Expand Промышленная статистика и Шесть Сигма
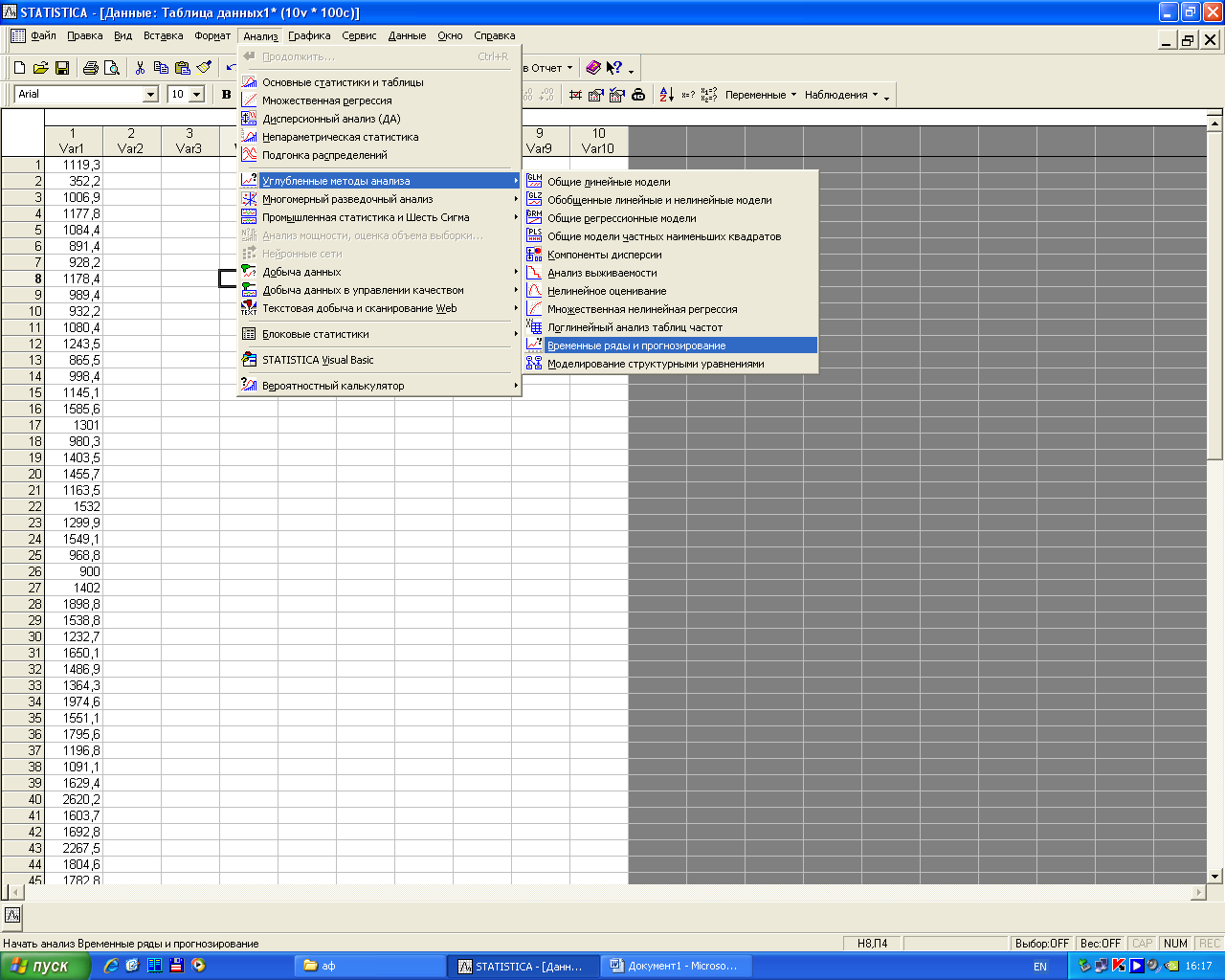Viewport: 1225px width, 980px height. [380, 217]
